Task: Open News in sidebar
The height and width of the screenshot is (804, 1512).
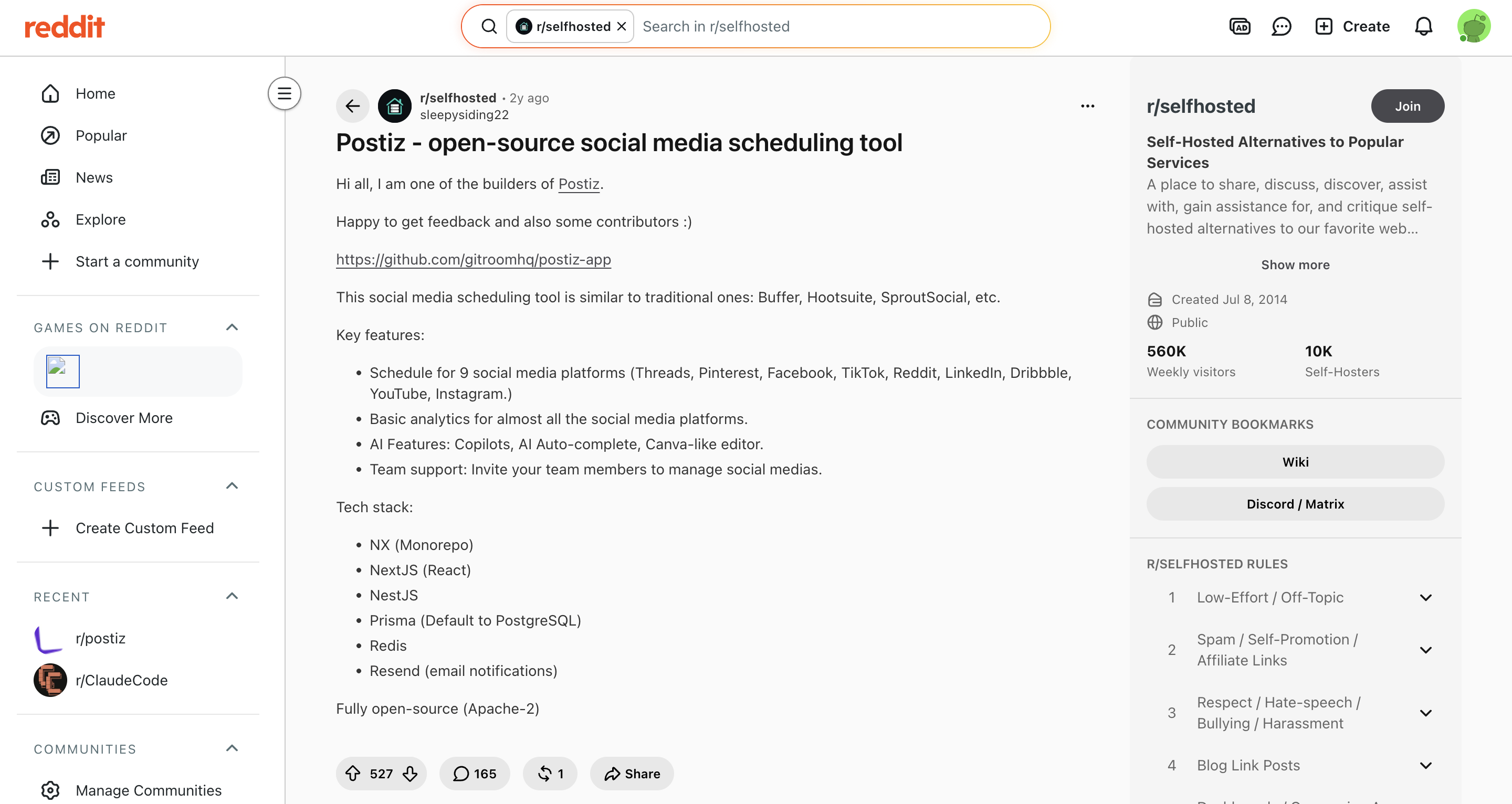Action: 138,177
